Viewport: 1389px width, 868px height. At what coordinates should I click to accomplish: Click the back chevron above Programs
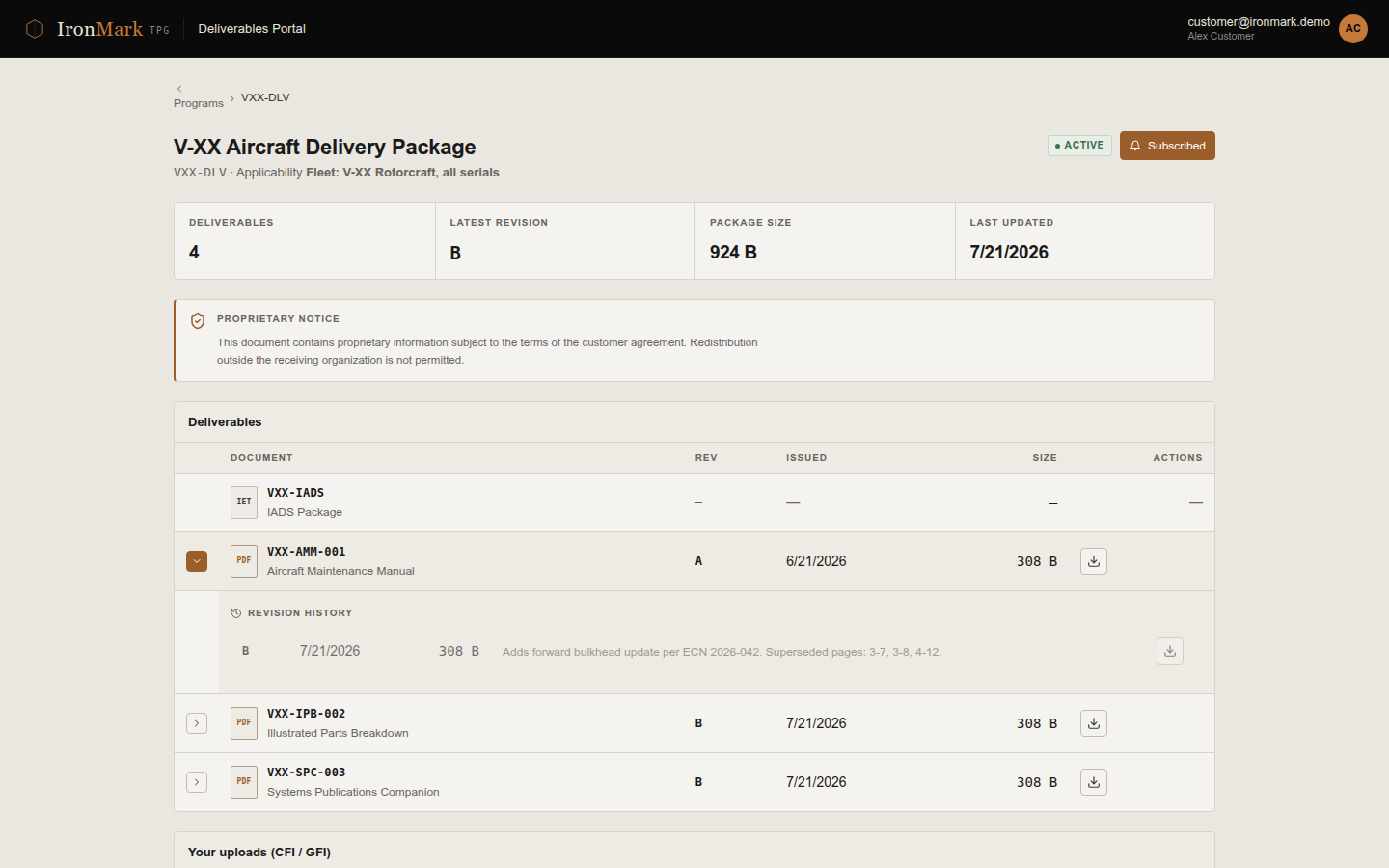click(x=179, y=89)
